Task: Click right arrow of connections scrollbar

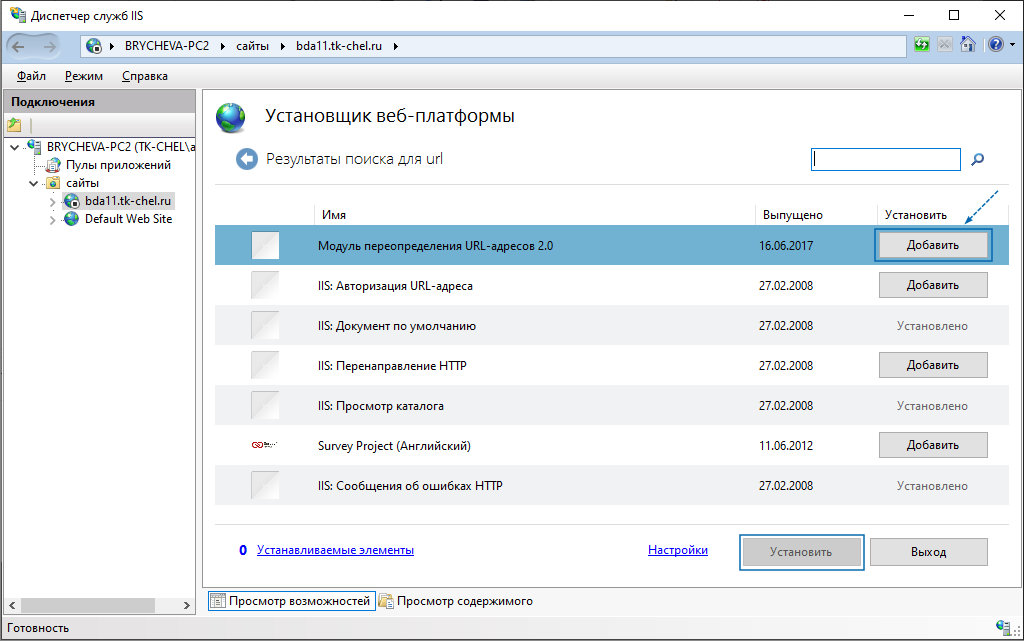Action: [x=187, y=606]
